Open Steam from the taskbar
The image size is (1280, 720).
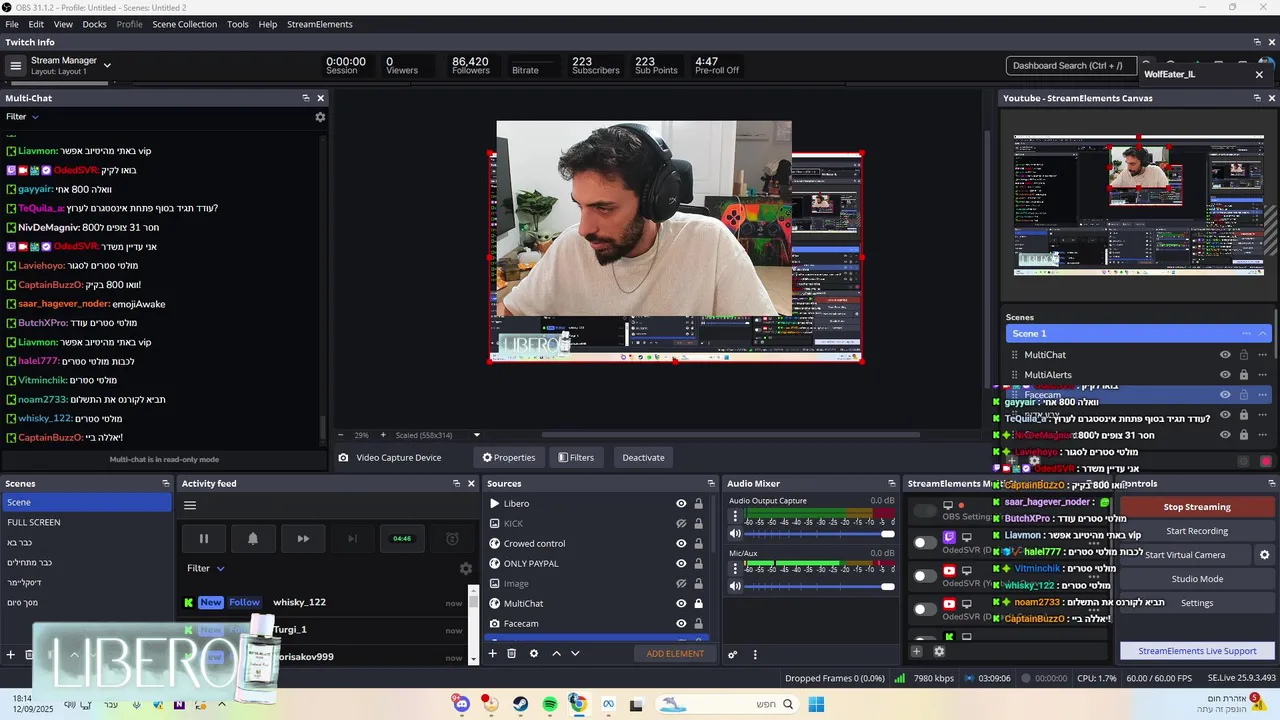(x=521, y=704)
